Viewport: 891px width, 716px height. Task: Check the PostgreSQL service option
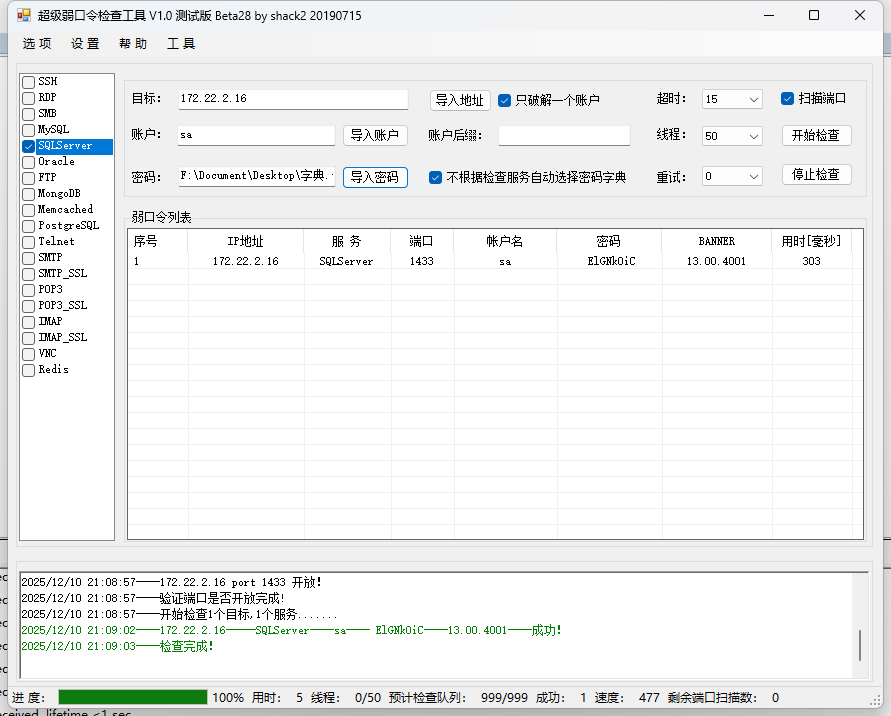28,226
